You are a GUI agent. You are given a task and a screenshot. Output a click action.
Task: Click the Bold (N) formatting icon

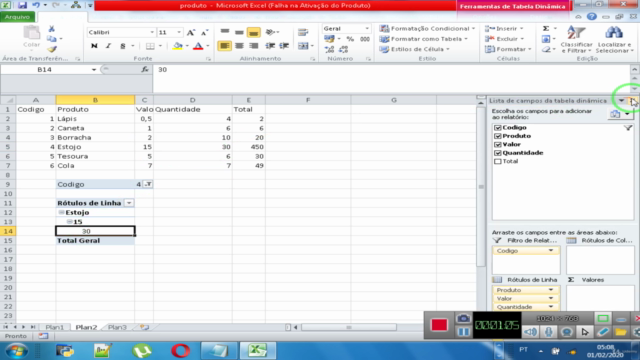click(94, 46)
